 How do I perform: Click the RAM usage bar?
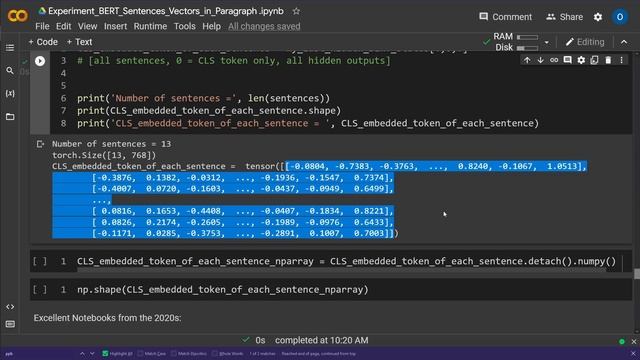click(527, 37)
